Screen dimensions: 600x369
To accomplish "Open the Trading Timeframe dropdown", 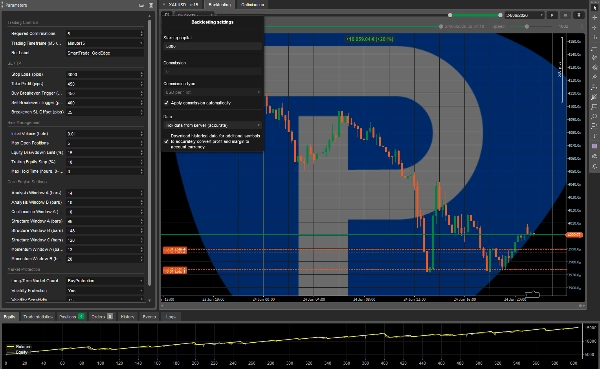I will click(105, 43).
